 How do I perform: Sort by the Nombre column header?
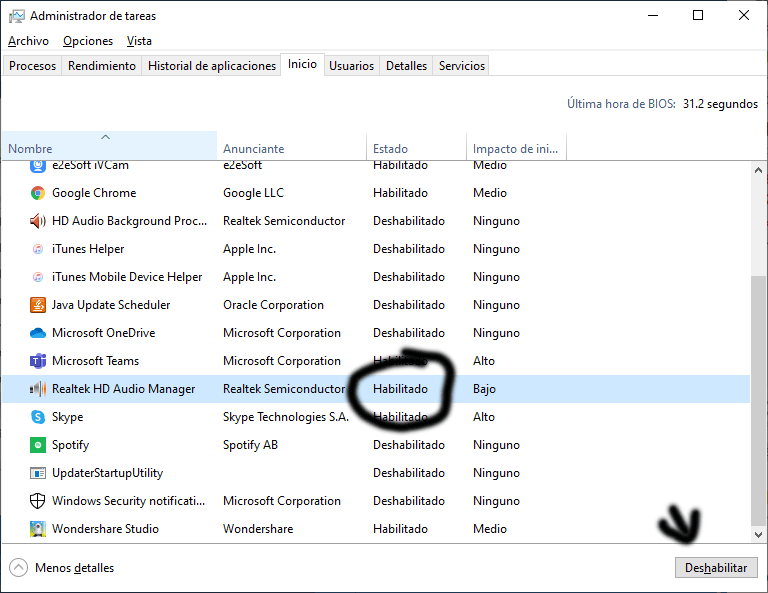click(x=109, y=145)
